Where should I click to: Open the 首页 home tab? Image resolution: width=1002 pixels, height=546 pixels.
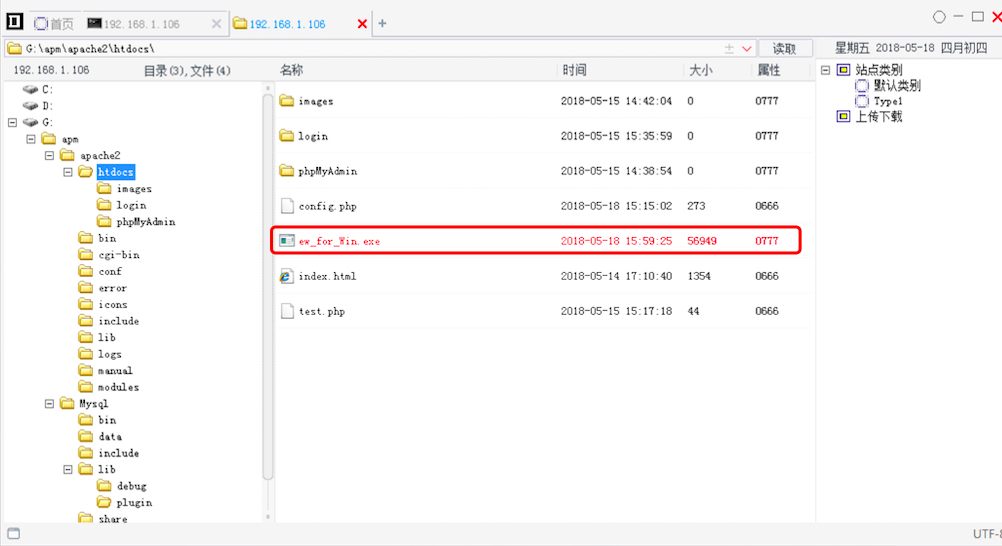pyautogui.click(x=54, y=24)
